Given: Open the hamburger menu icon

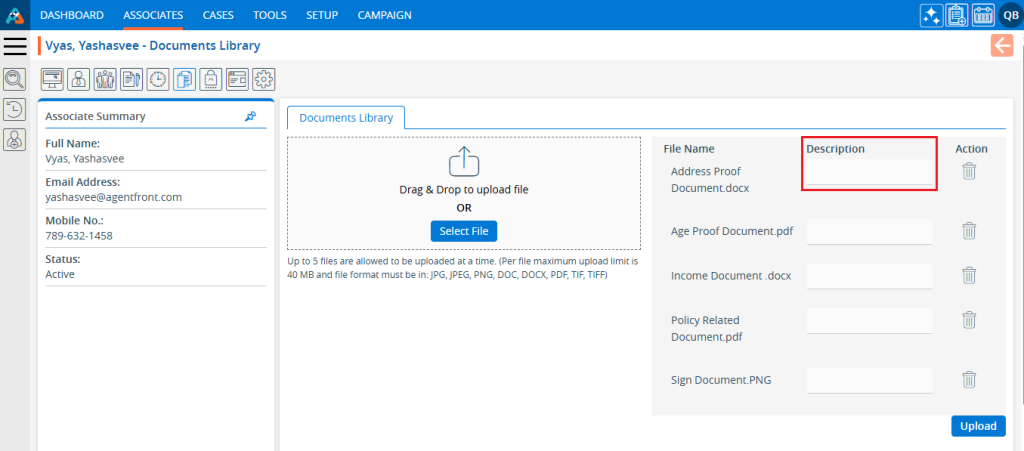Looking at the screenshot, I should 15,45.
